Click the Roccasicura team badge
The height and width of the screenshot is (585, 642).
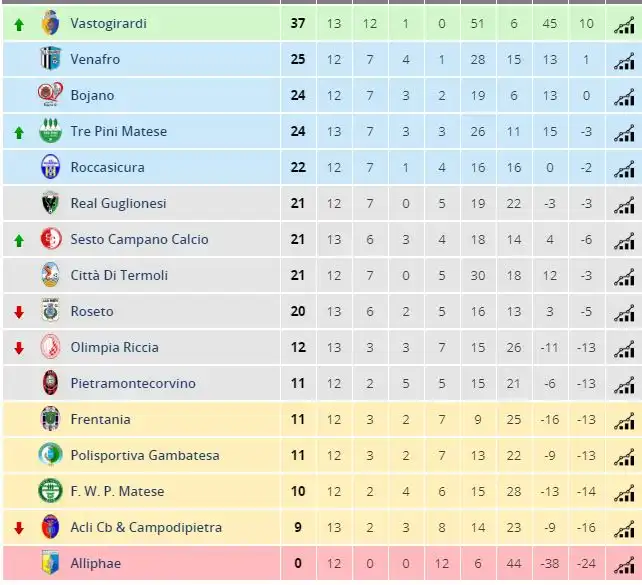(50, 167)
